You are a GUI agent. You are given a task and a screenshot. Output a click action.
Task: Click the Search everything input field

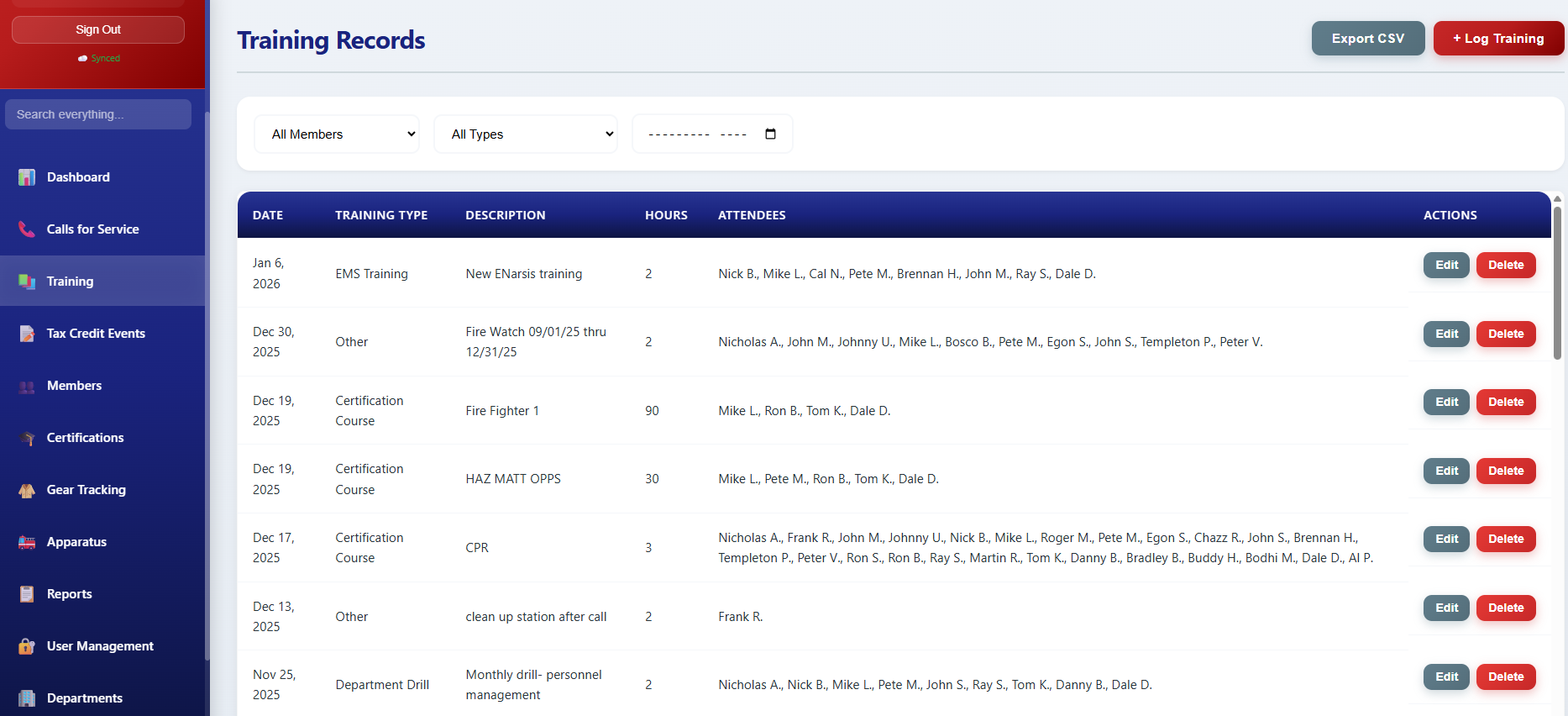98,114
